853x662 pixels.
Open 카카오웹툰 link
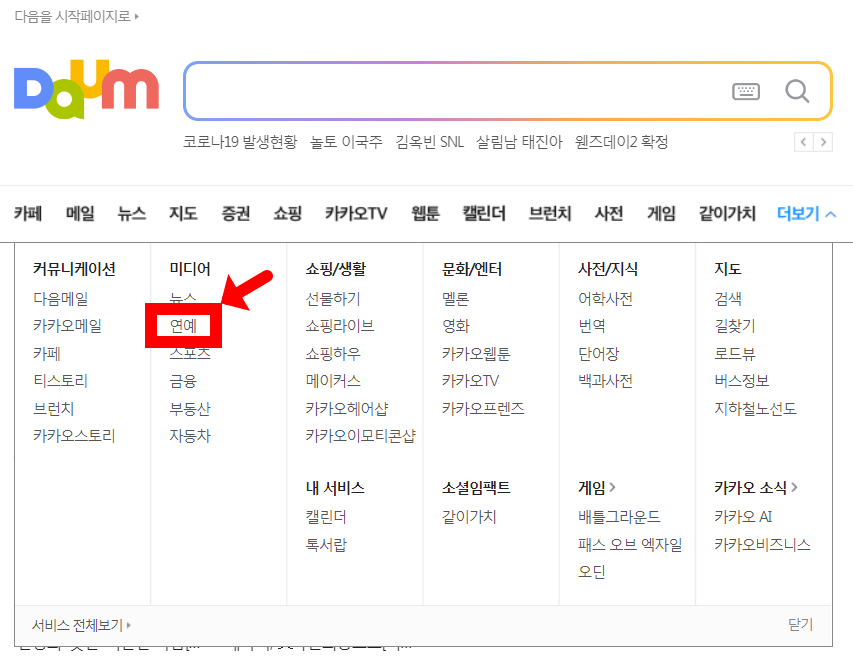click(x=476, y=354)
